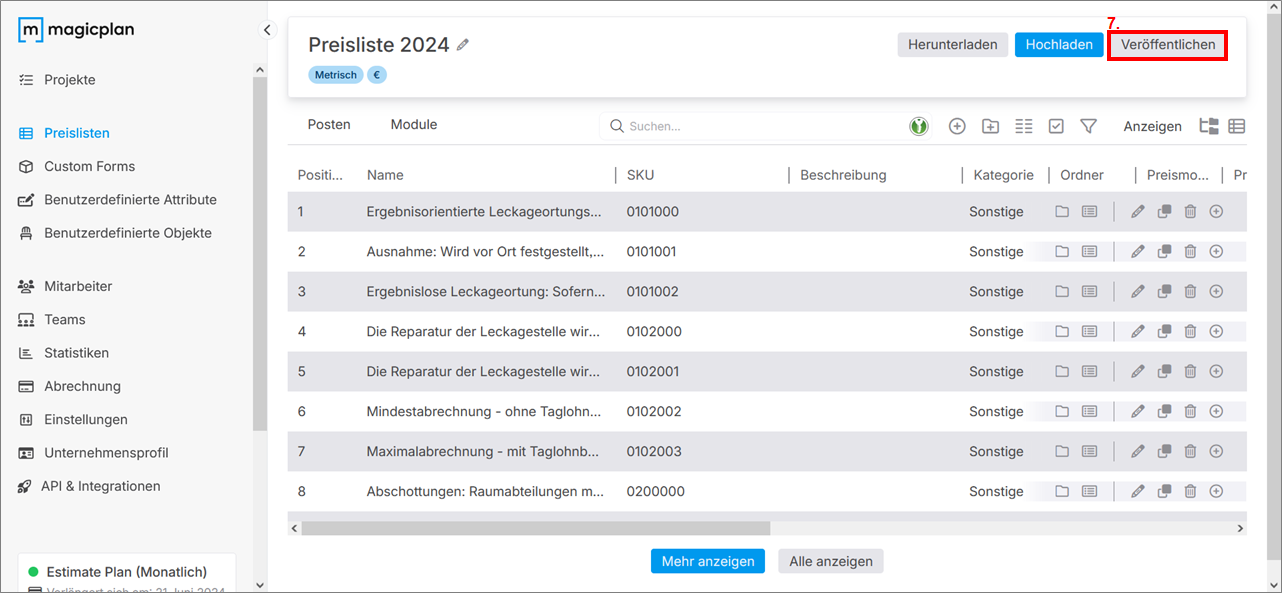Switch to table list view icon
This screenshot has width=1282, height=593.
pos(1237,126)
